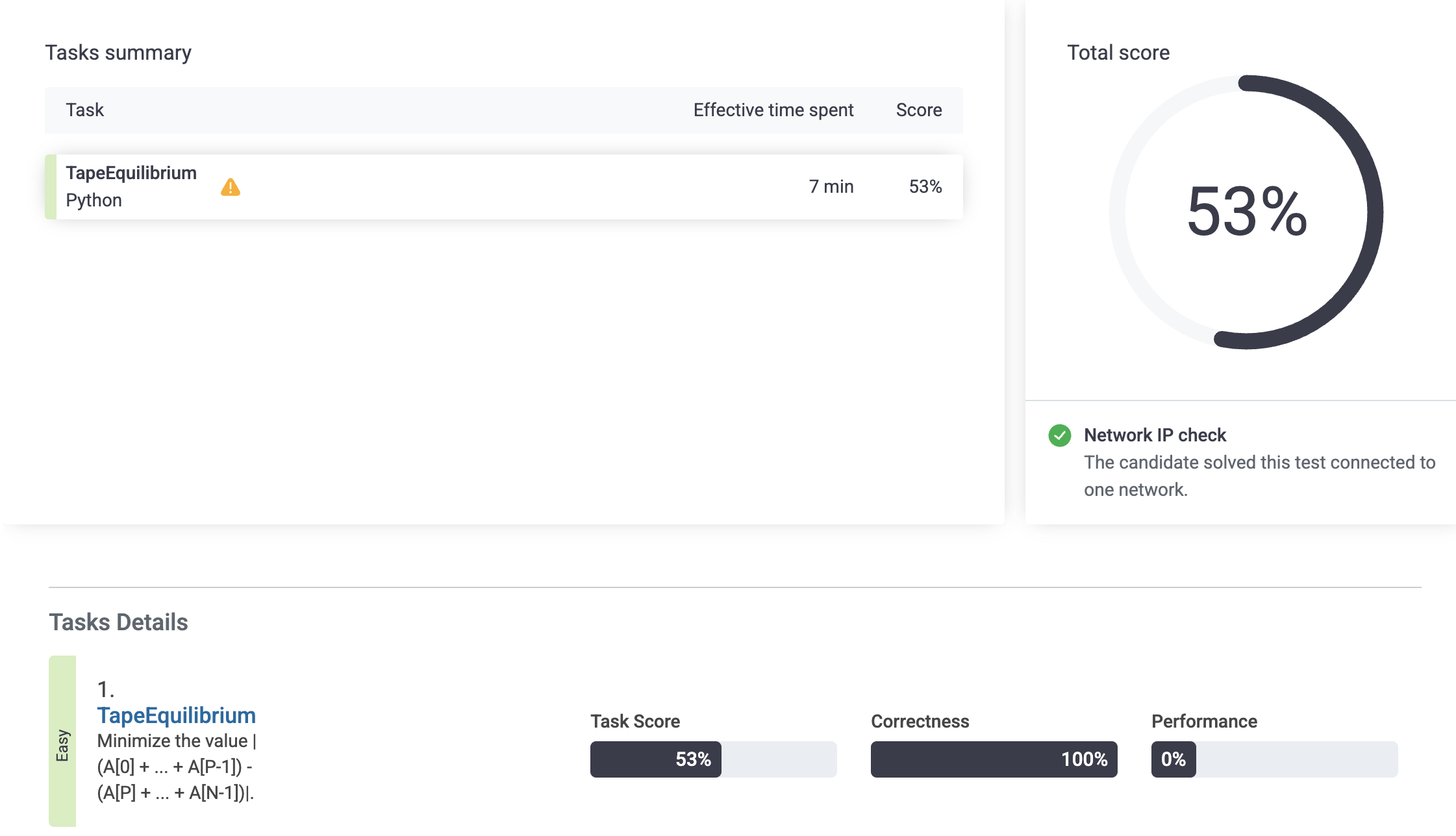Screen dimensions: 1456x836
Task: Select the TapeEquilibrium Python task row
Action: pos(503,187)
